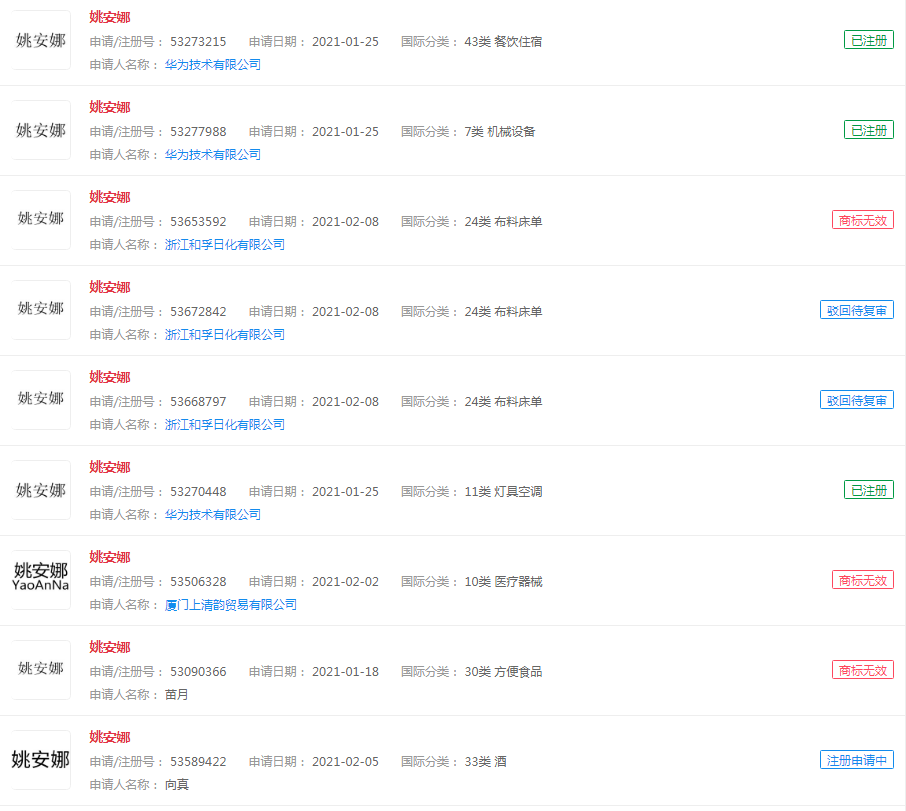Select registration number 53277988
Image resolution: width=906 pixels, height=811 pixels.
click(198, 132)
